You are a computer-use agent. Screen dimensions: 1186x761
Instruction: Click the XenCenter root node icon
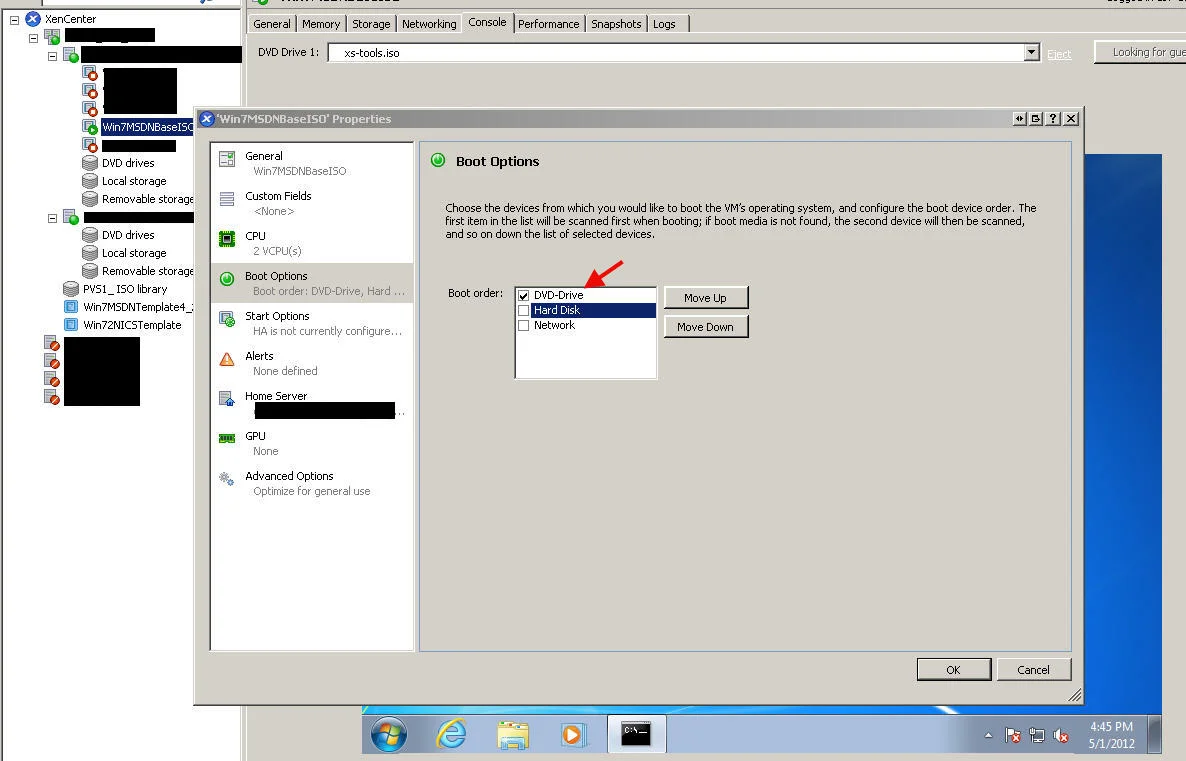(x=33, y=19)
